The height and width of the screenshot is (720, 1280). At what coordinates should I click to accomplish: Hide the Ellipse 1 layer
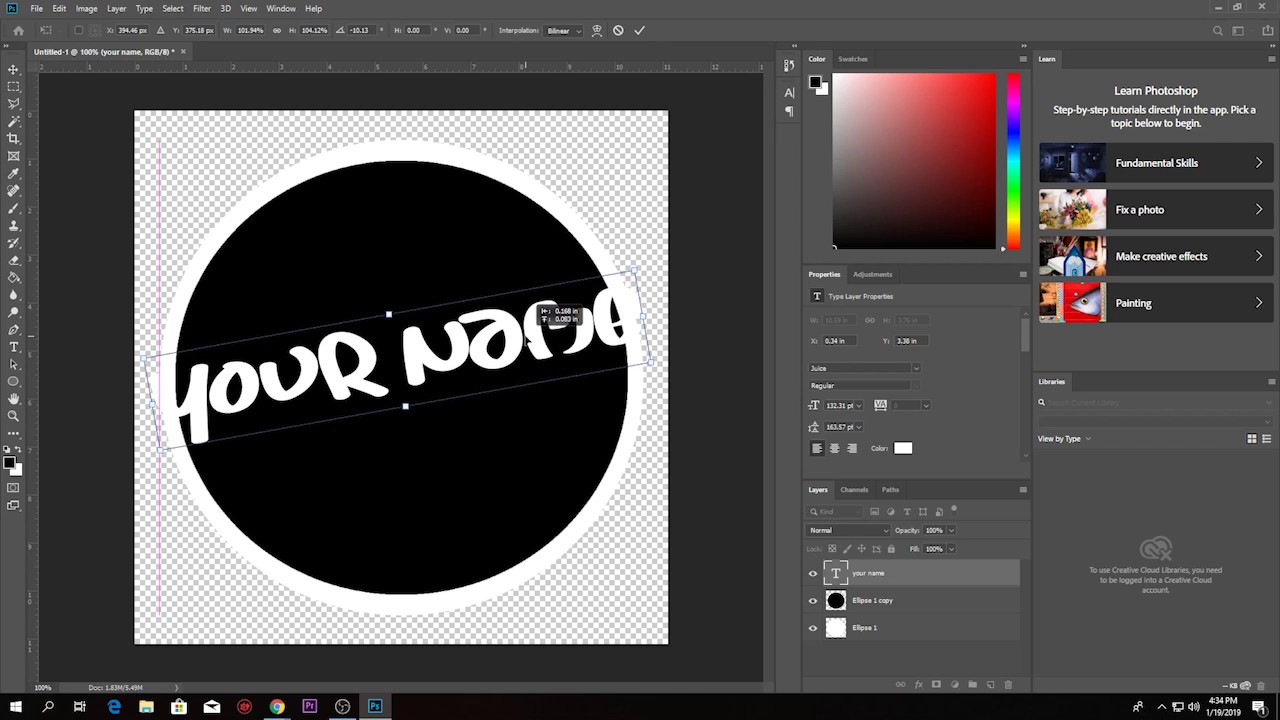click(x=812, y=628)
